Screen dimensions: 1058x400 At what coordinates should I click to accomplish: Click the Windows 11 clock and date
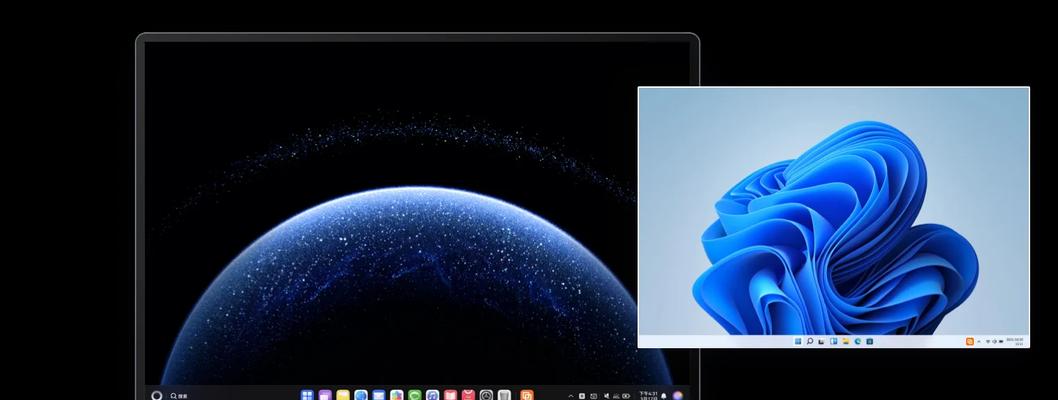[x=1015, y=342]
